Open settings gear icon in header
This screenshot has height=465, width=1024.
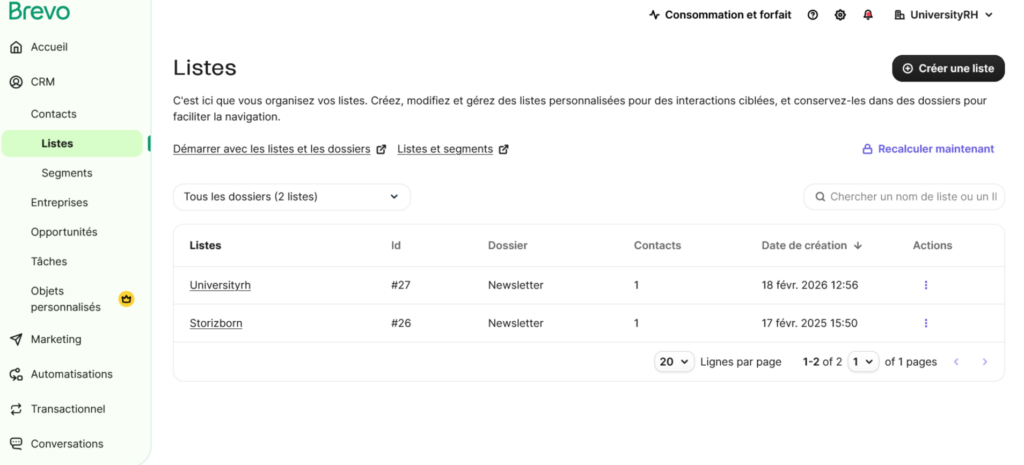840,15
